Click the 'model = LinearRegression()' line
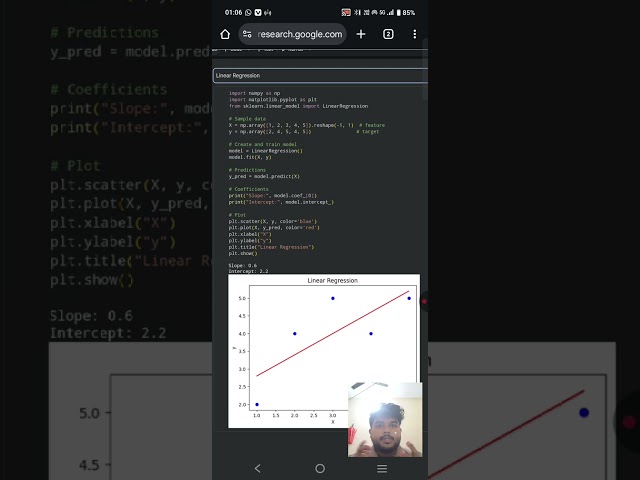640x480 pixels. coord(266,151)
